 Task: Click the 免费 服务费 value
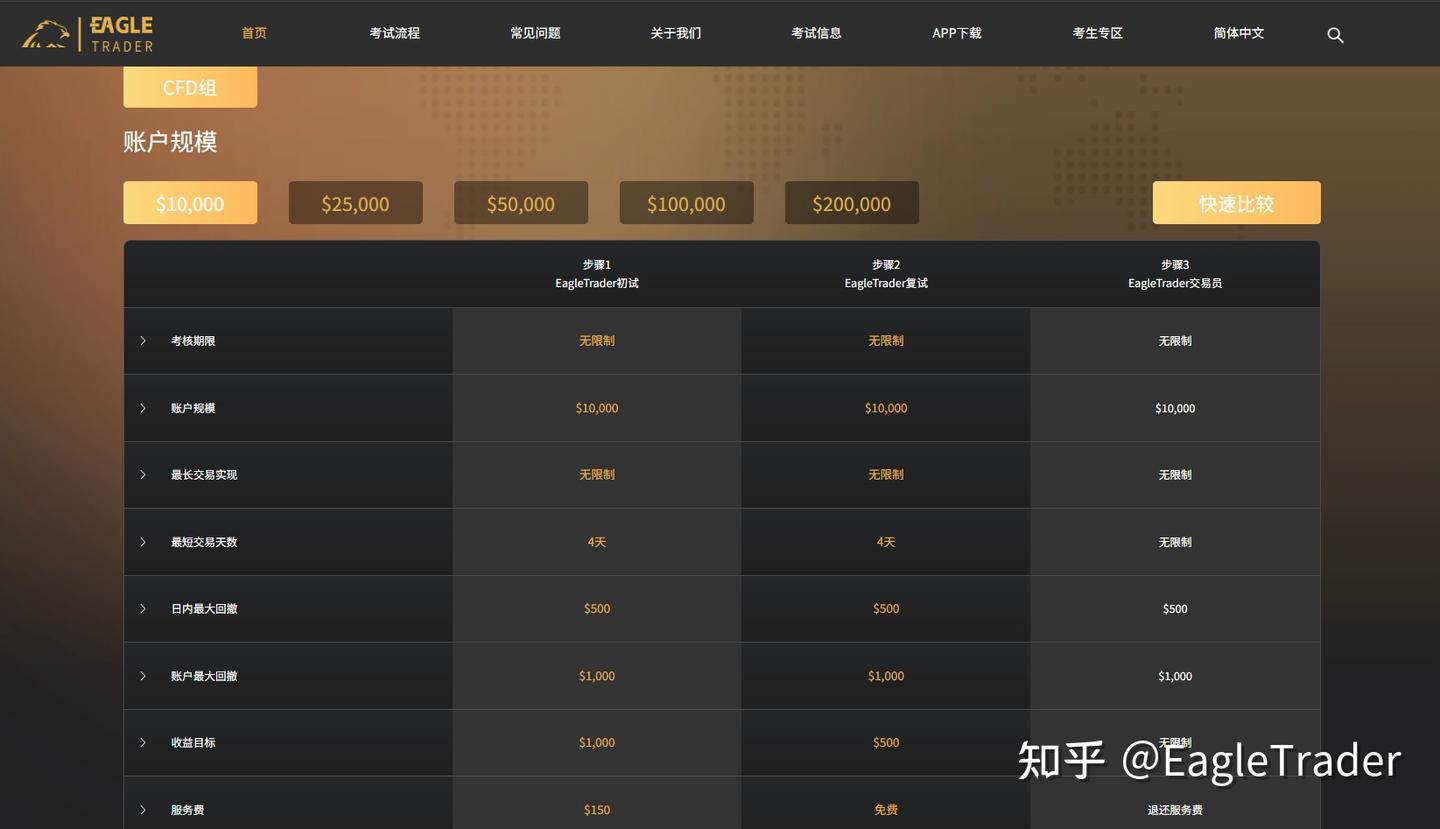886,810
